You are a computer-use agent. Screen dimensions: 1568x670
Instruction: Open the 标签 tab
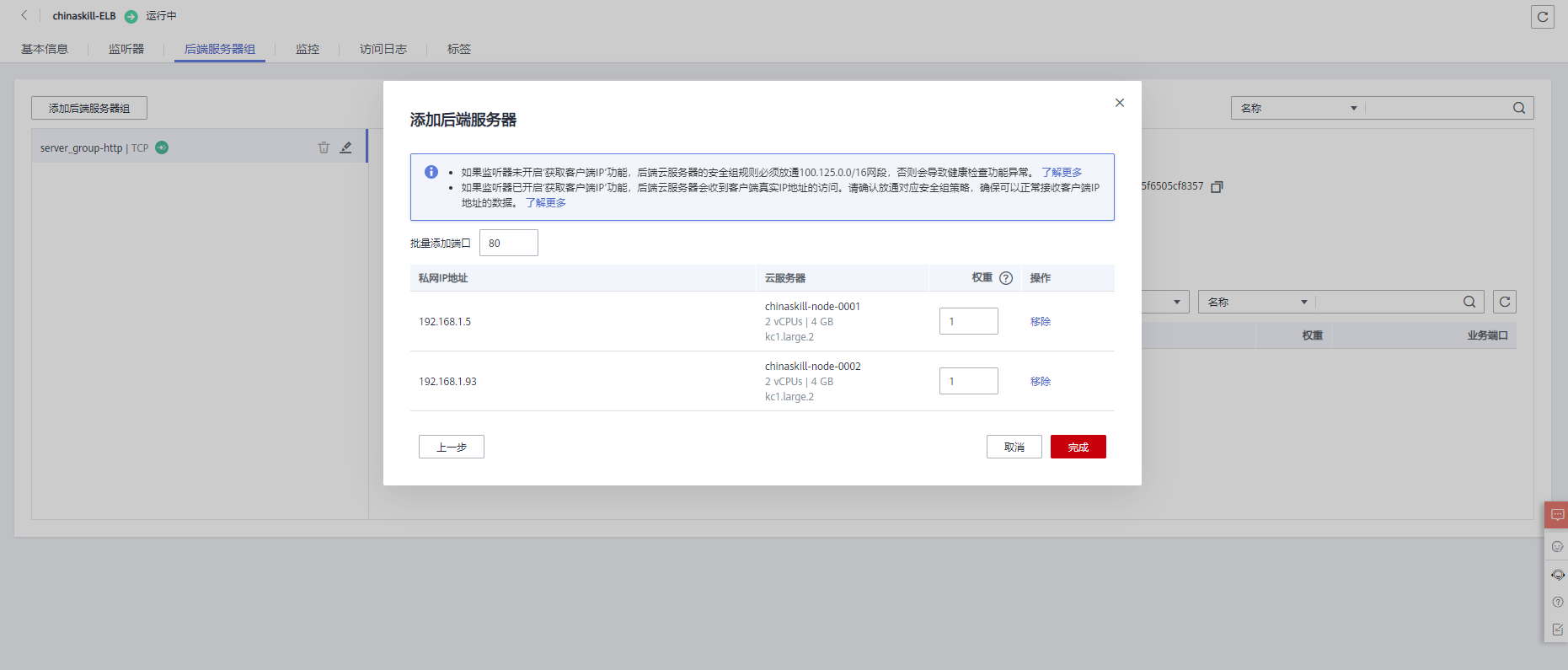tap(459, 49)
